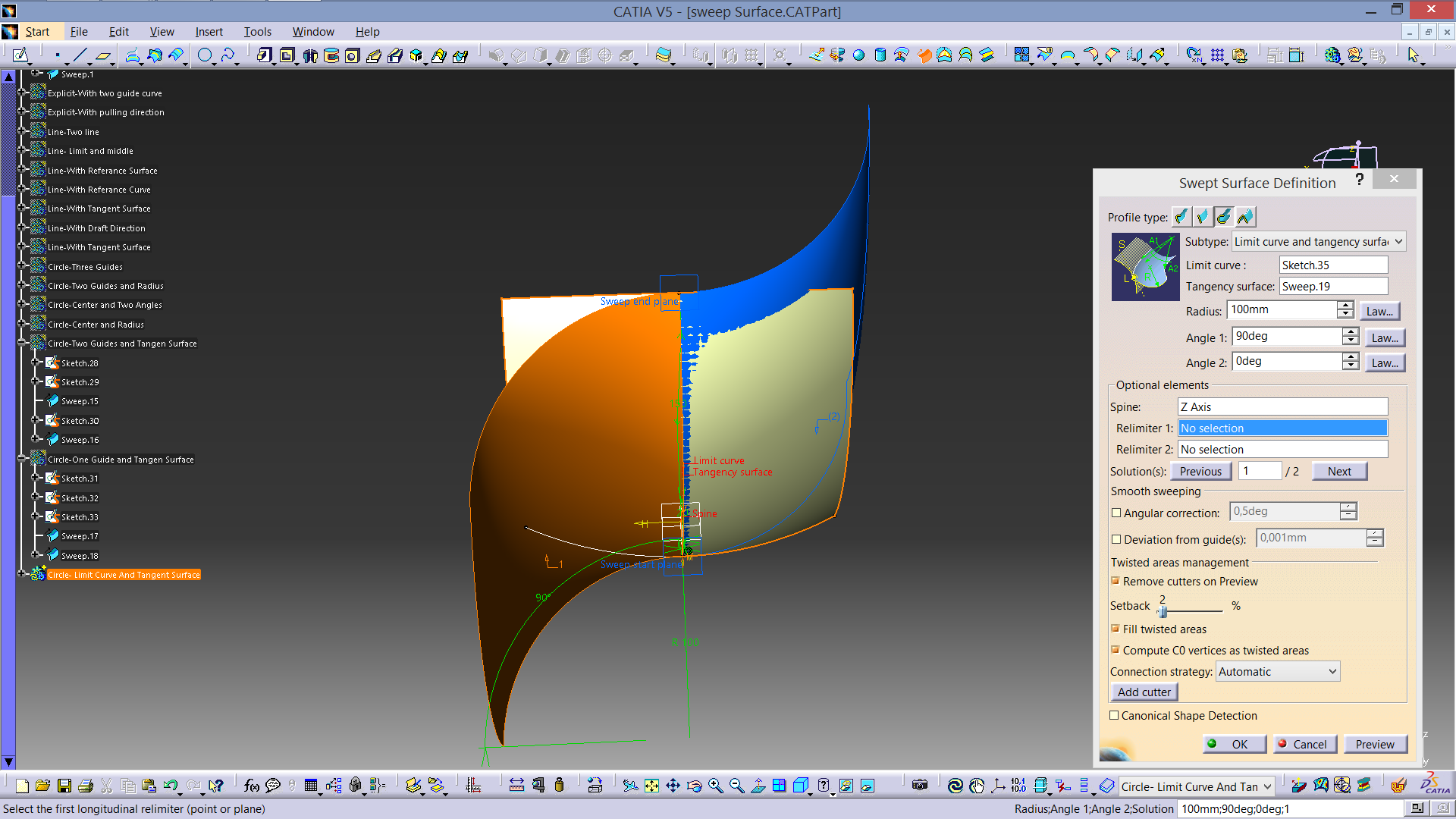Click the Setback slider handle
Screen dimensions: 1456x819
tap(1163, 610)
